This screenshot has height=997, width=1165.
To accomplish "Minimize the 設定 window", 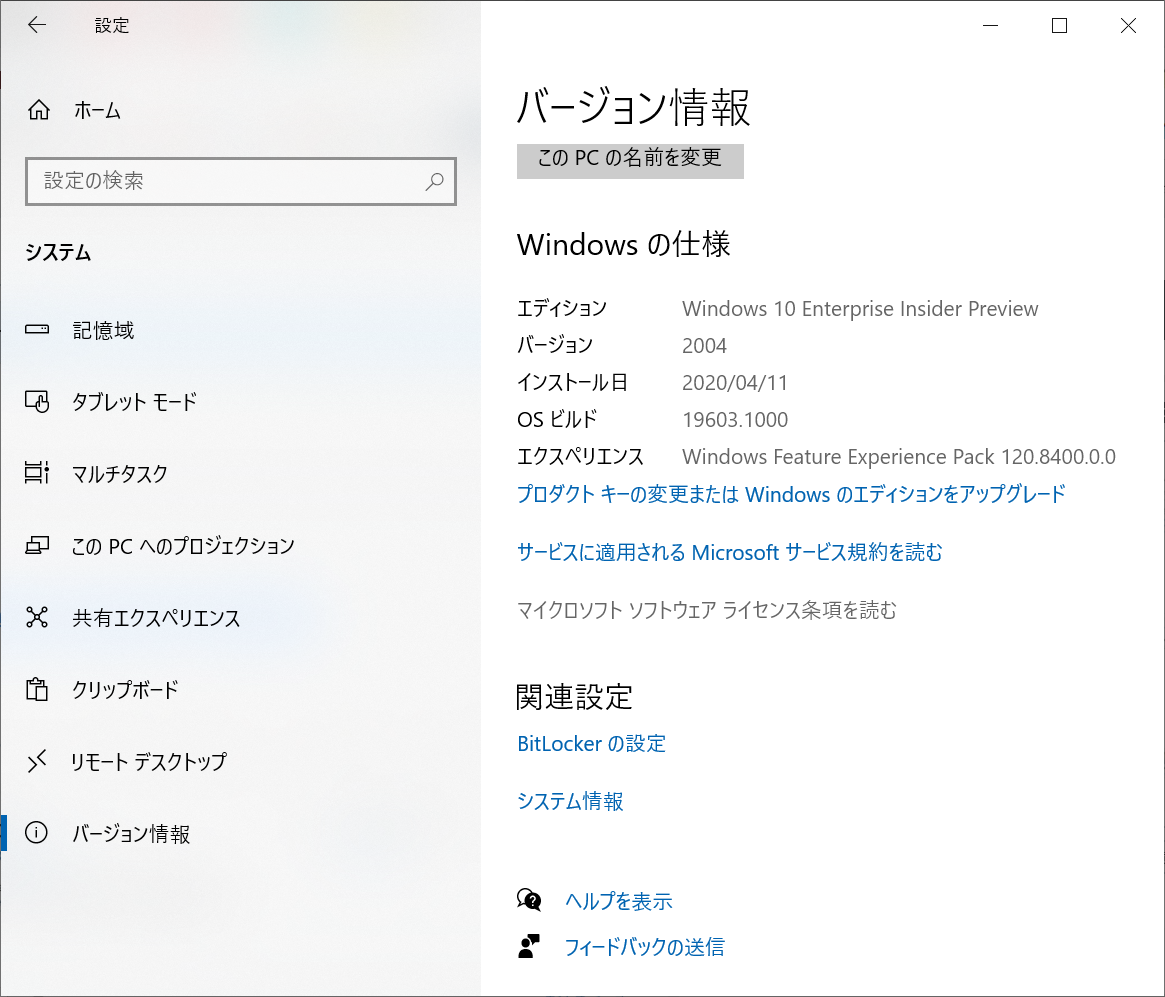I will [990, 25].
